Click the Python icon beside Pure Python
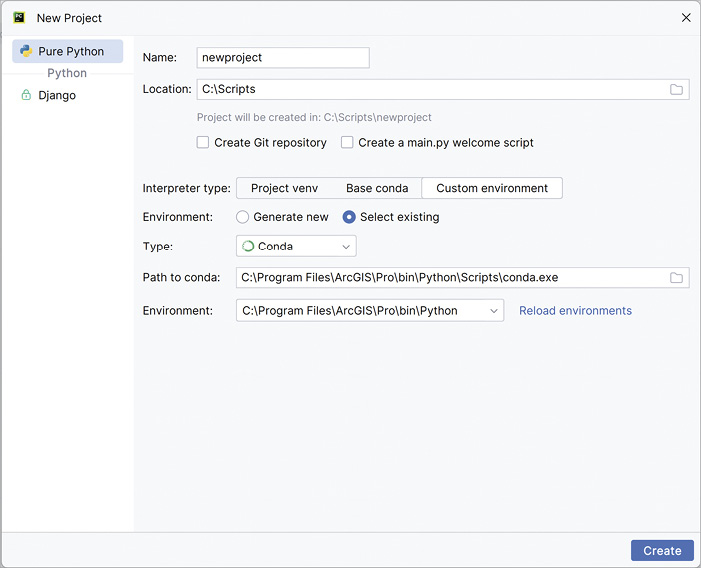 click(26, 52)
